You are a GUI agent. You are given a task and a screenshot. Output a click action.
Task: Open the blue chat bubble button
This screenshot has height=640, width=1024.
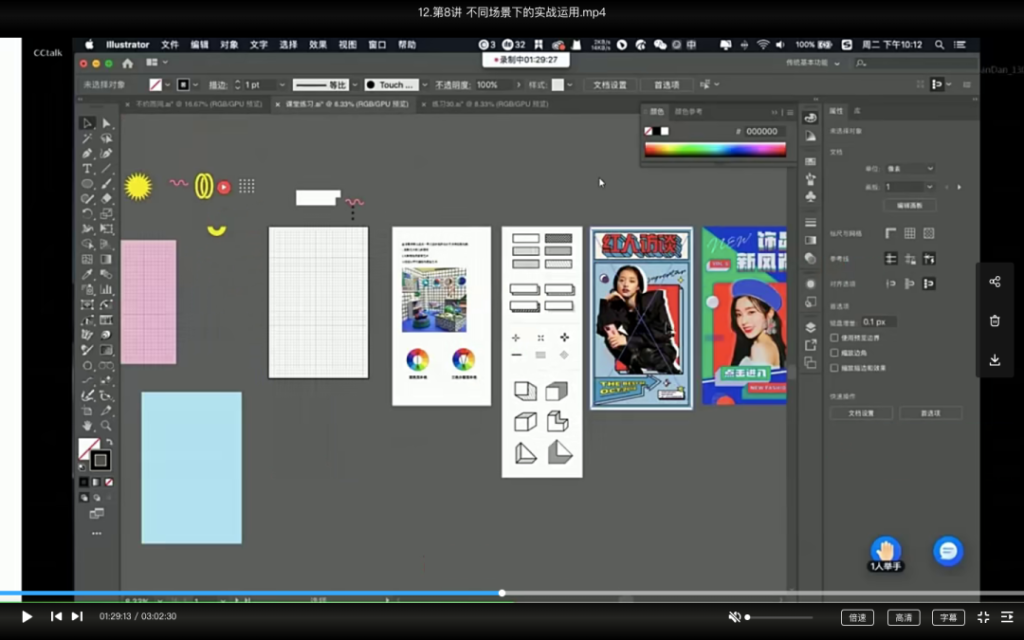click(948, 551)
